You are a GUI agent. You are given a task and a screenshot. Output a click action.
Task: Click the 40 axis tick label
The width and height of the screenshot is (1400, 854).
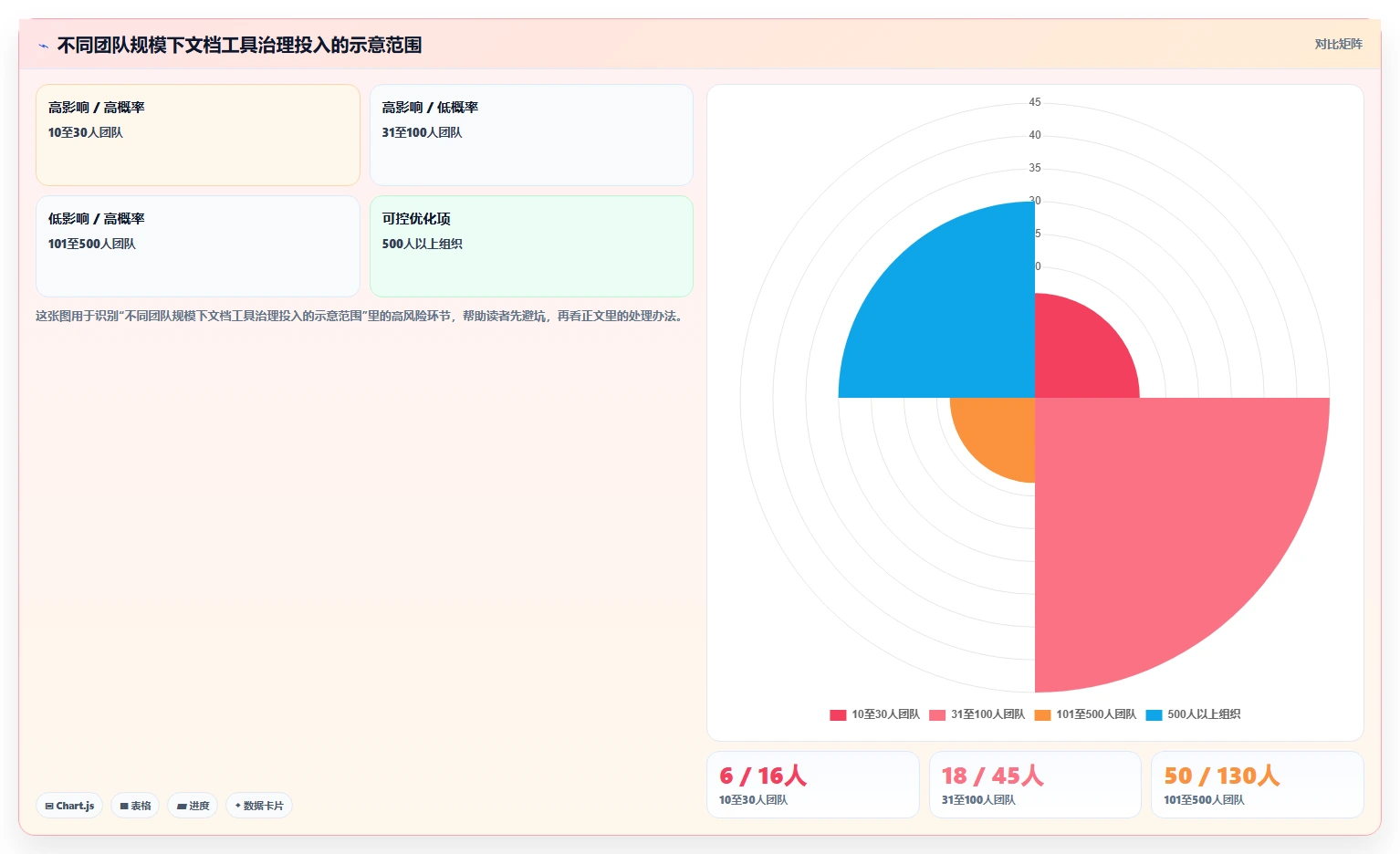click(x=1035, y=135)
